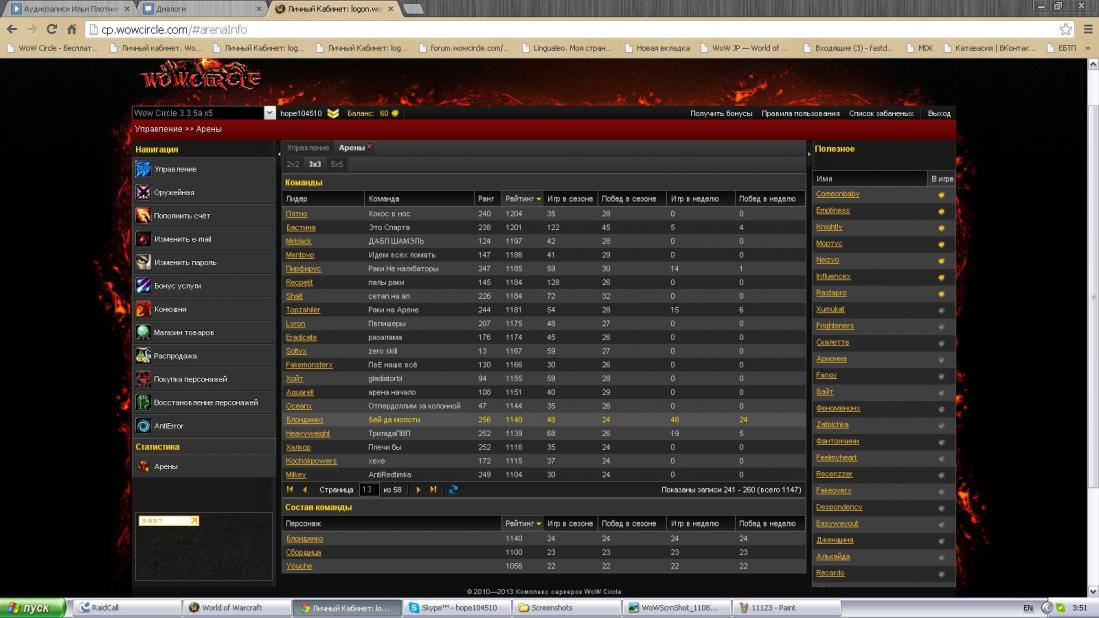Image resolution: width=1099 pixels, height=618 pixels.
Task: Click the Пополнить счёт icon
Action: 143,216
